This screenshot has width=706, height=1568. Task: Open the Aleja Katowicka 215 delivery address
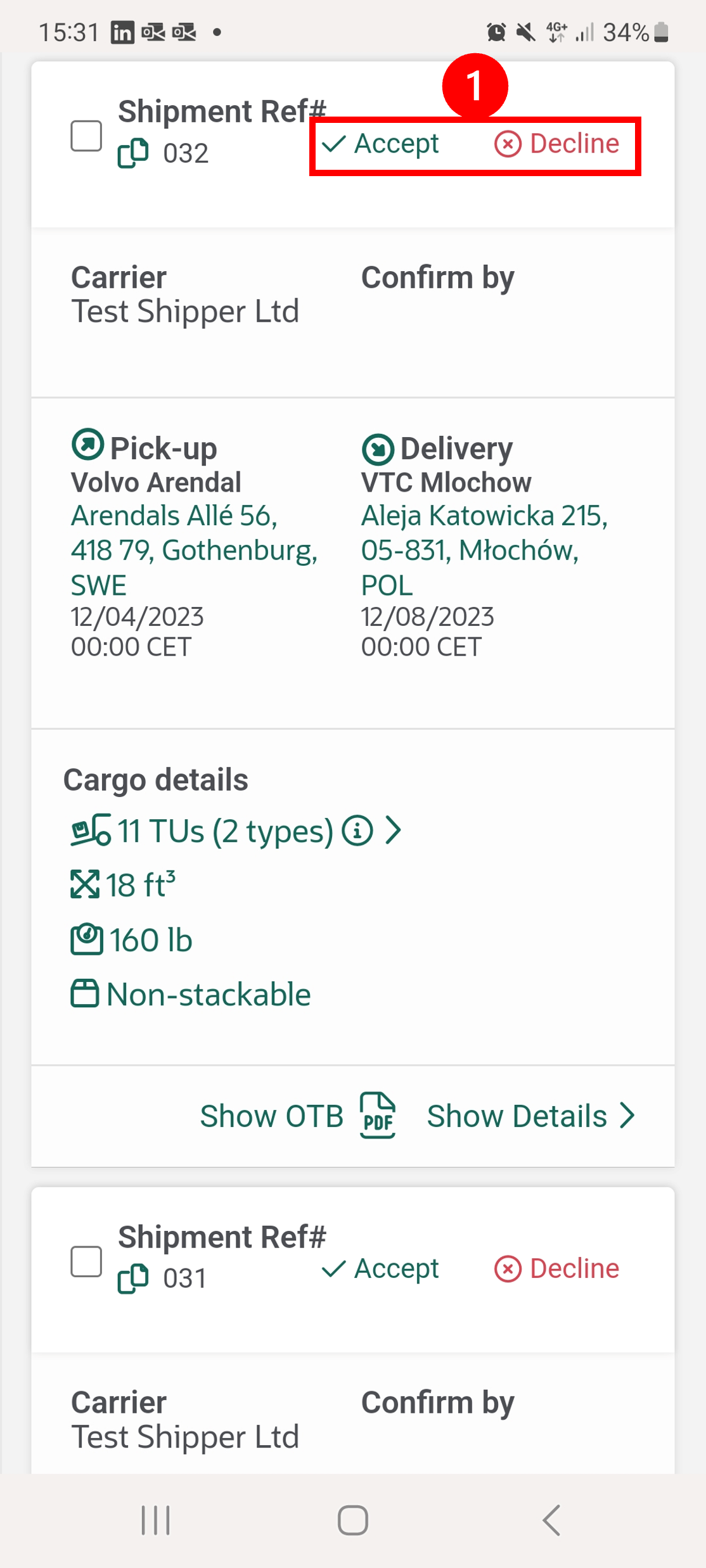[x=484, y=550]
